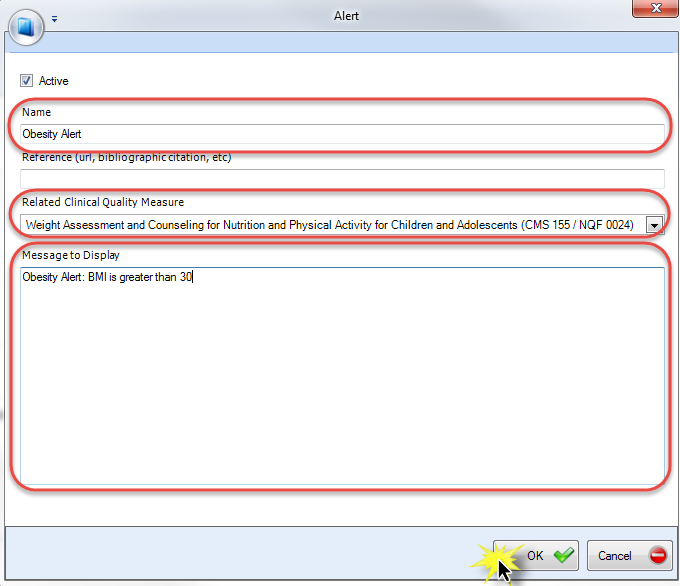Click the Active checkbox label text
Image resolution: width=680 pixels, height=586 pixels.
coord(53,81)
